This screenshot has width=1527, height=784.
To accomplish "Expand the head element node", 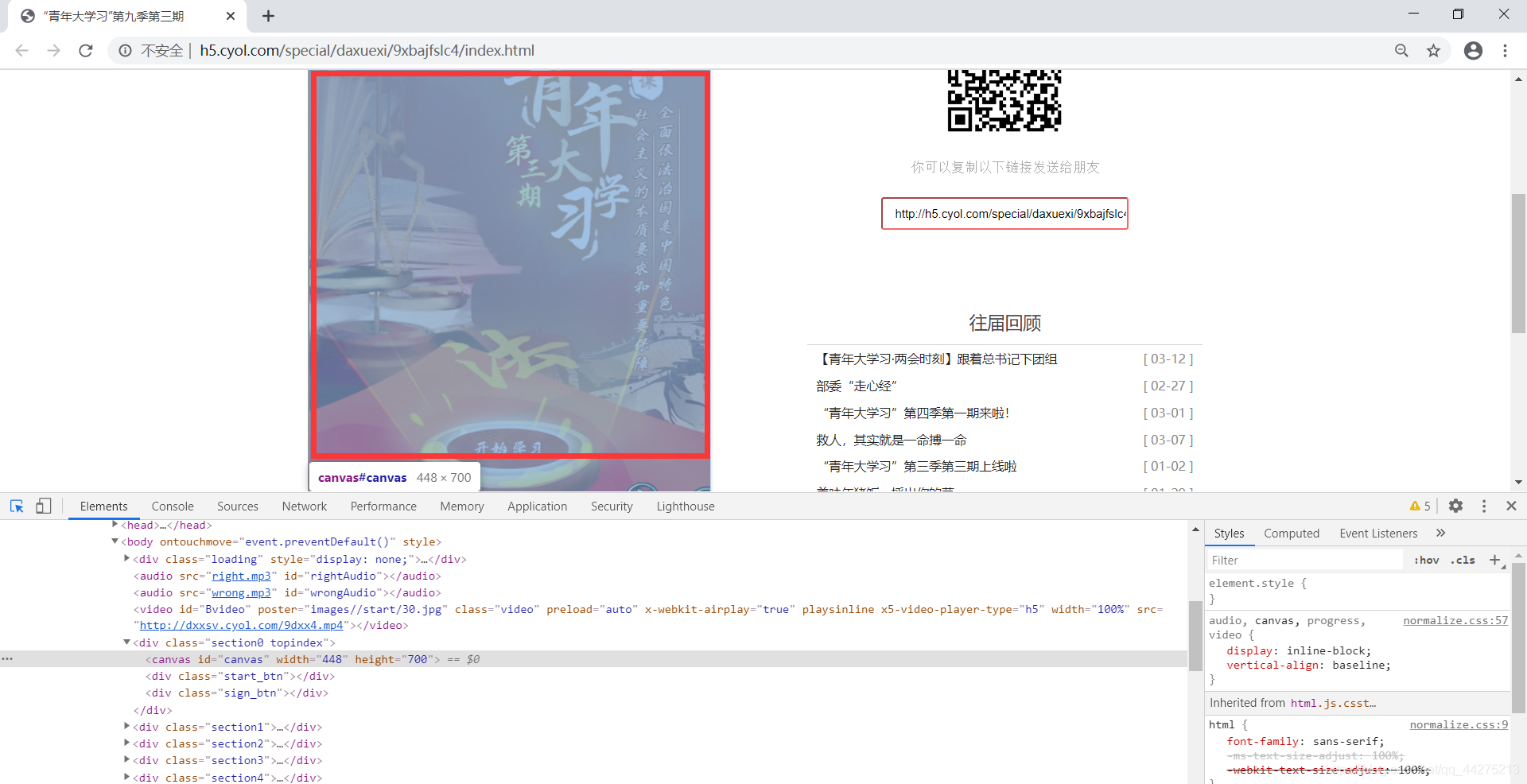I will (x=115, y=524).
